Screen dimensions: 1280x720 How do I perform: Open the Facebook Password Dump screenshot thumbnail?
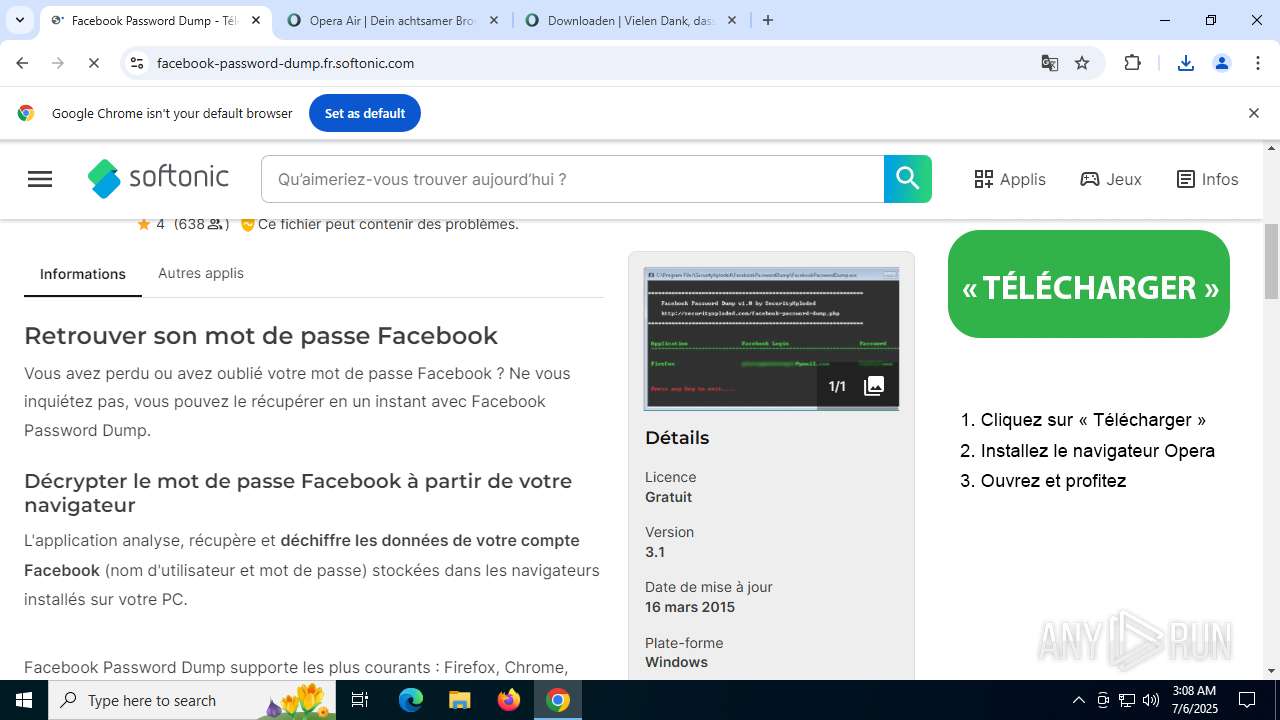point(771,339)
